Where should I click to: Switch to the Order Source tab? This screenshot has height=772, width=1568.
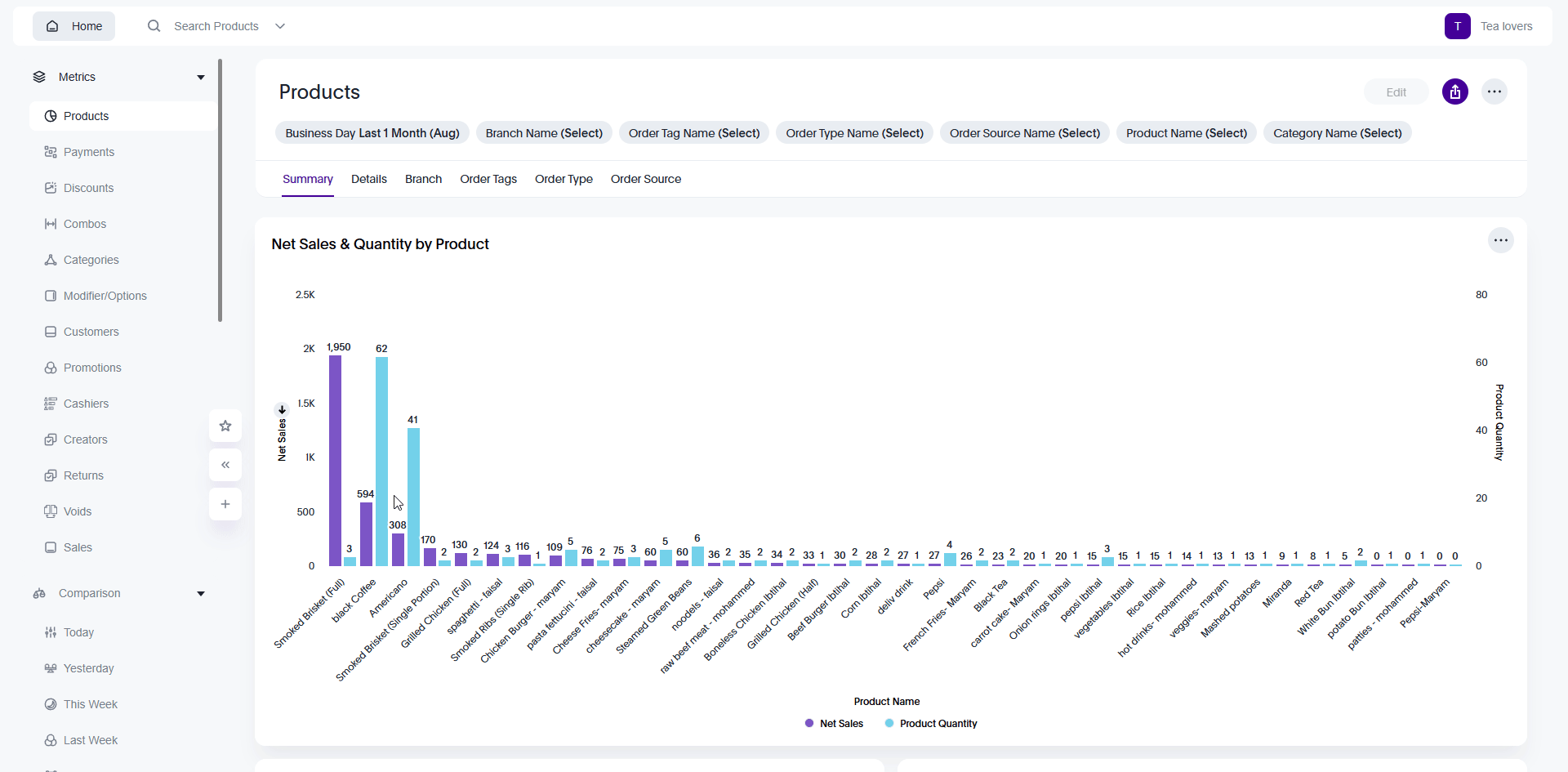pos(645,179)
